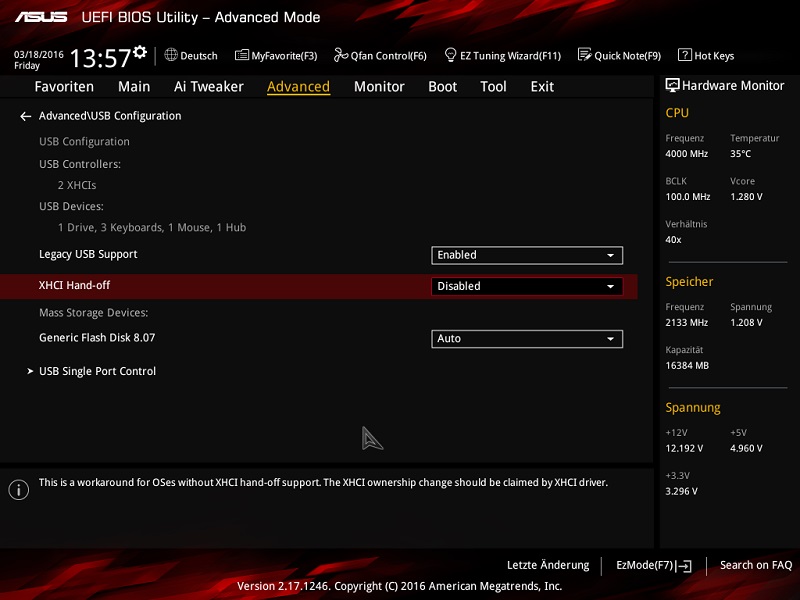
Task: Click the 40x Verhältnis value
Action: tap(673, 240)
